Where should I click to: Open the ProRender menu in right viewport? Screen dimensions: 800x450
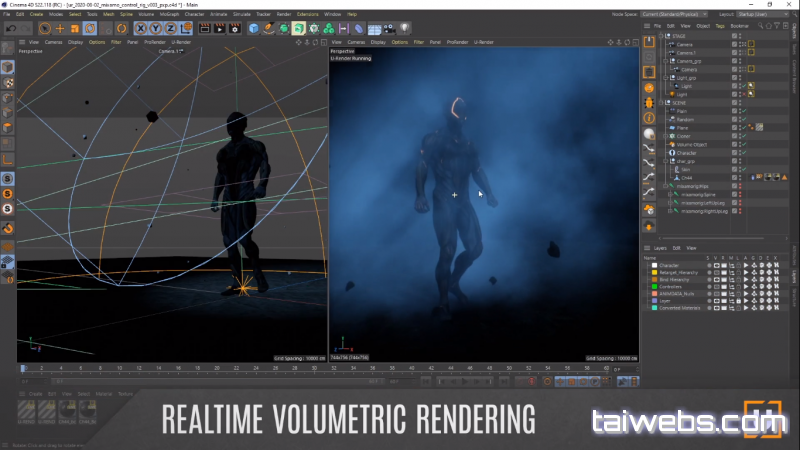pyautogui.click(x=456, y=43)
